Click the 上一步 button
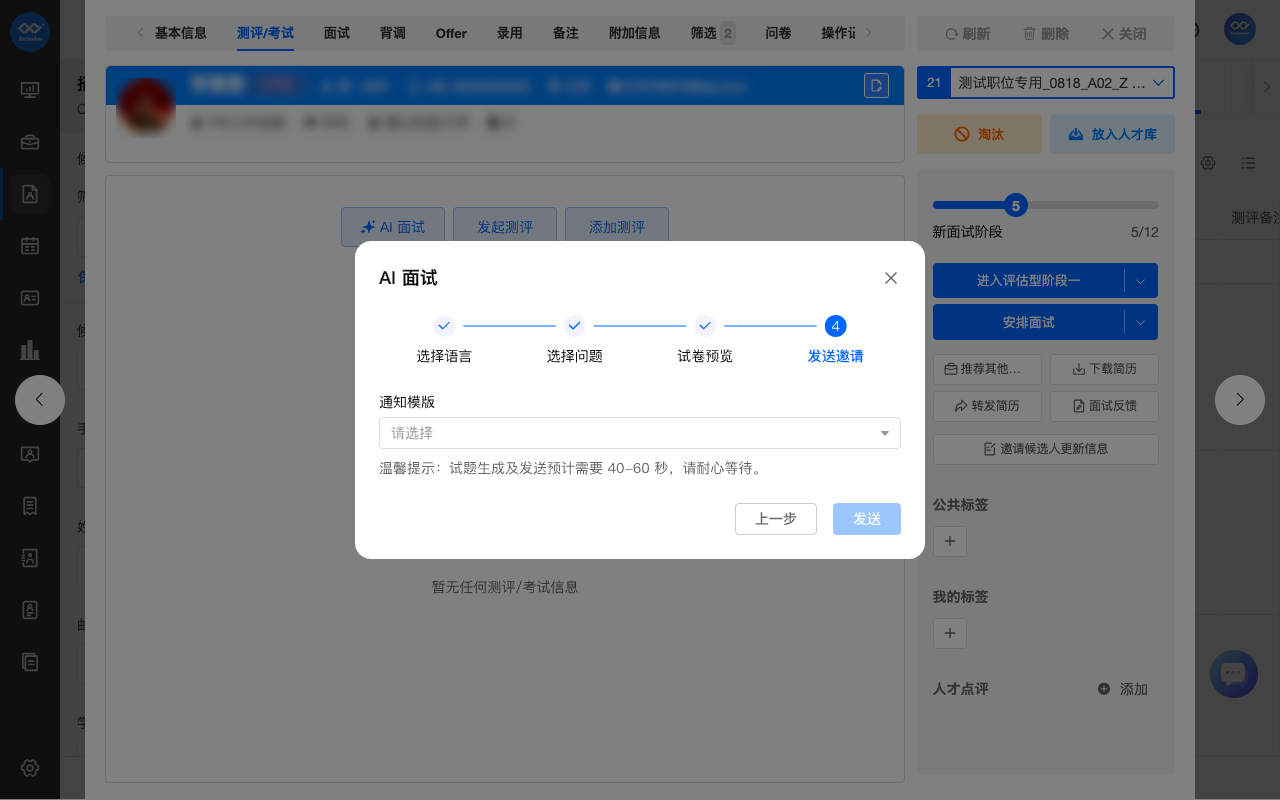The width and height of the screenshot is (1280, 800). tap(775, 519)
